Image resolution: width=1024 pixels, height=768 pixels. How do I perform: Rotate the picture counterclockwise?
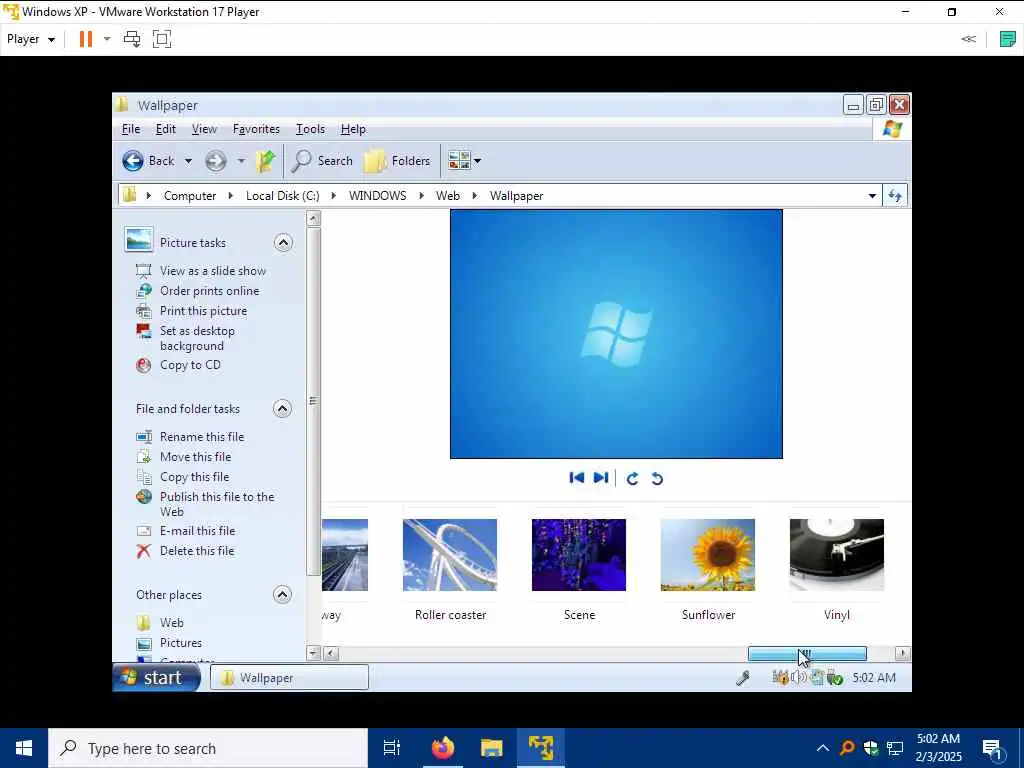[657, 479]
